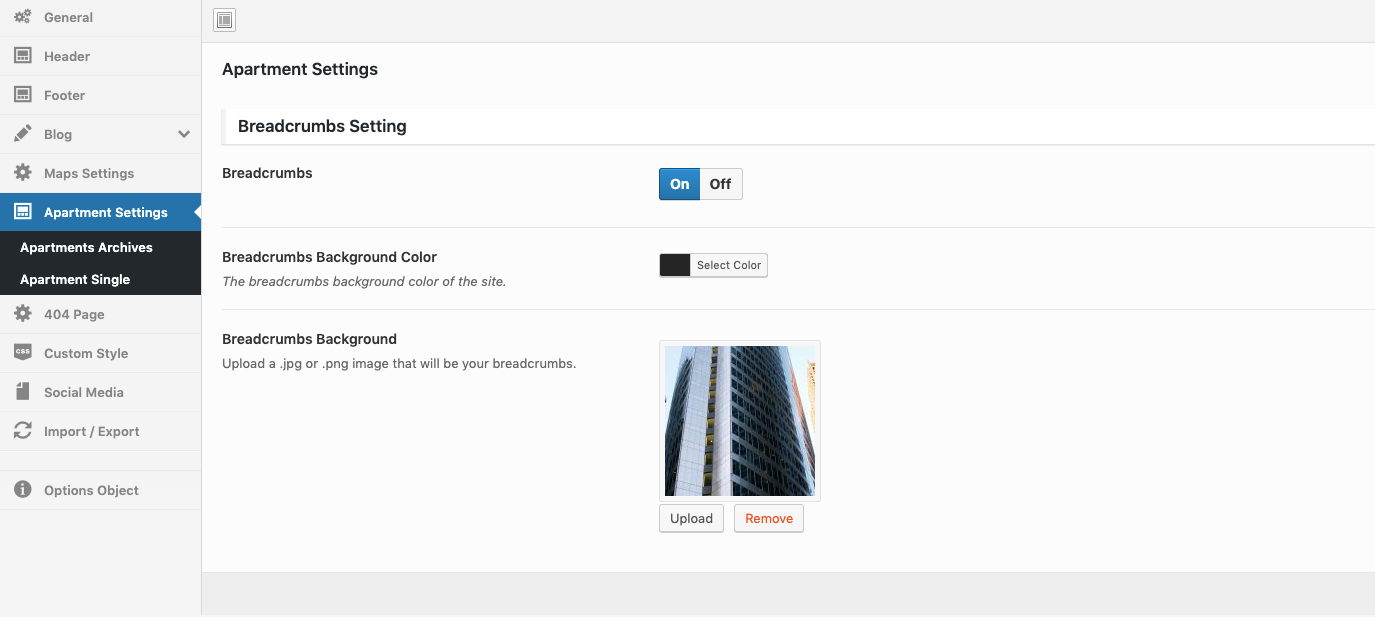
Task: Go to Apartment Single settings
Action: tap(75, 279)
